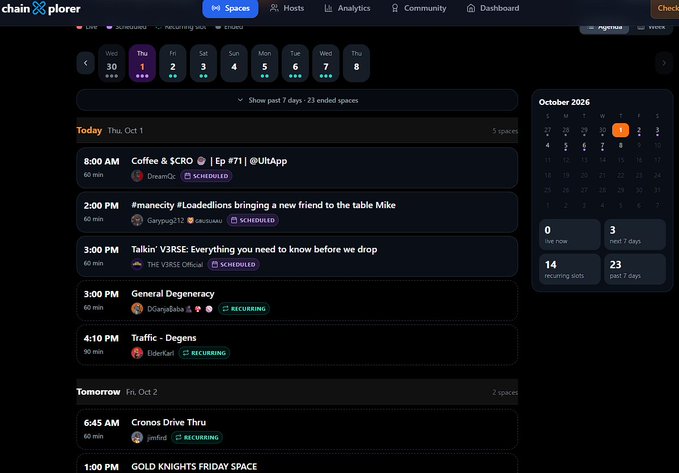Screen dimensions: 679x473
Task: Select October 2 in the mini calendar
Action: [639, 131]
